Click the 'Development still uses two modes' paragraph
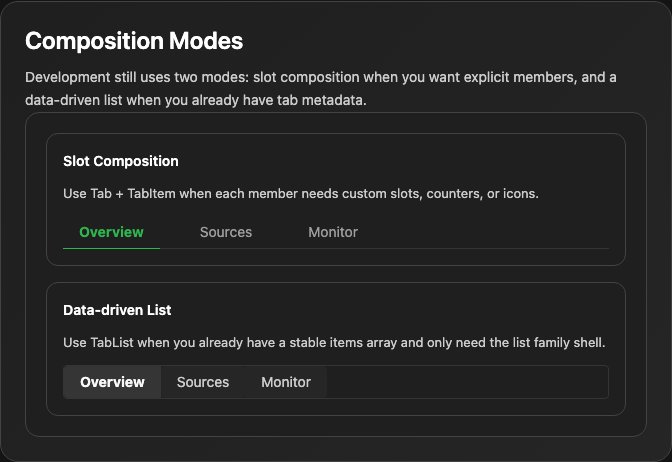The width and height of the screenshot is (672, 462). [x=321, y=88]
